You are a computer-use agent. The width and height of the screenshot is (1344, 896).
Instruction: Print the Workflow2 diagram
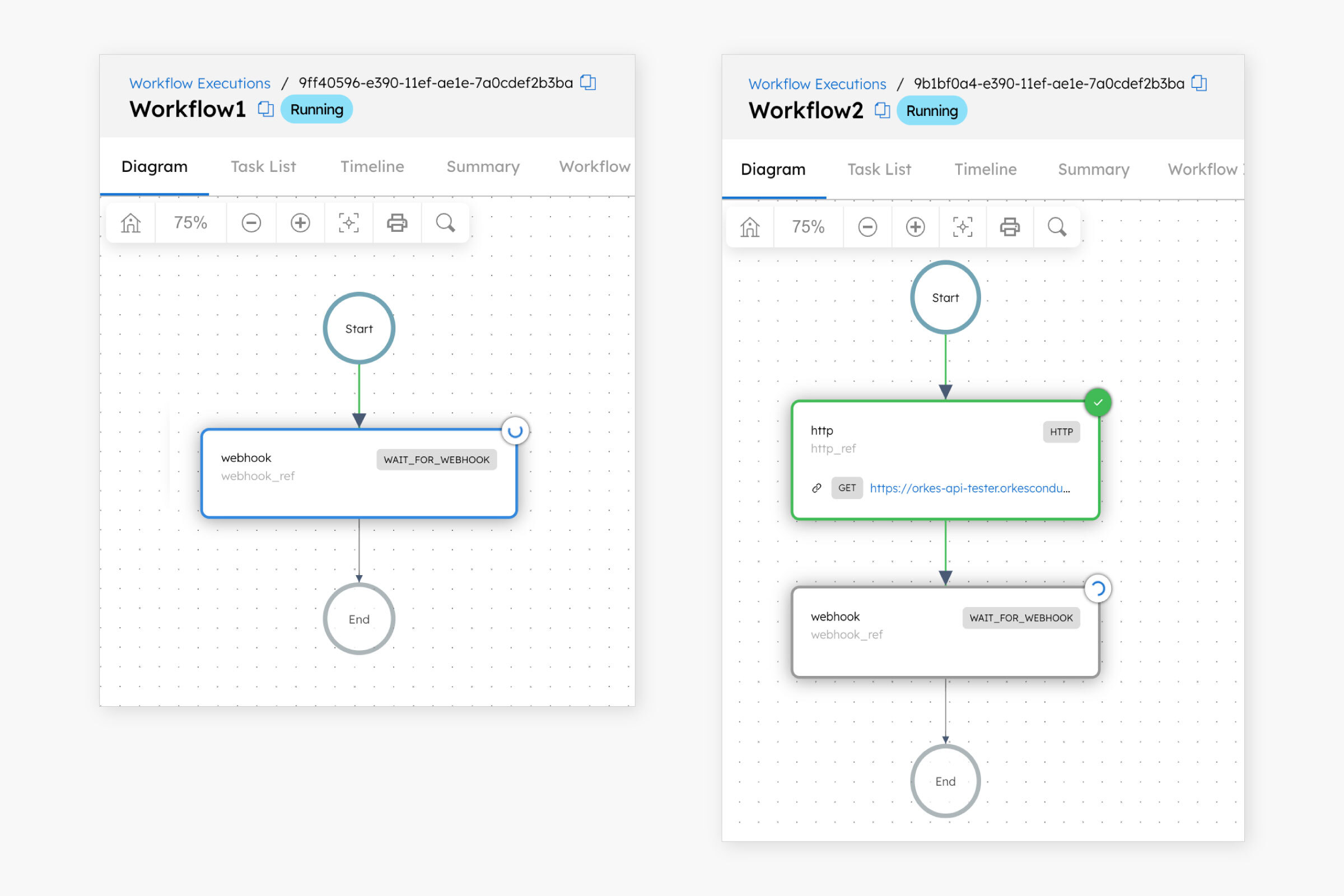coord(1010,227)
